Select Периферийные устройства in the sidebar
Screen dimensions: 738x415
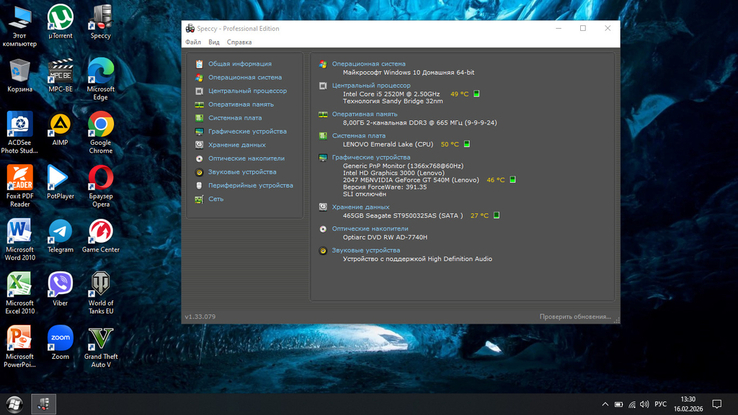tap(250, 185)
